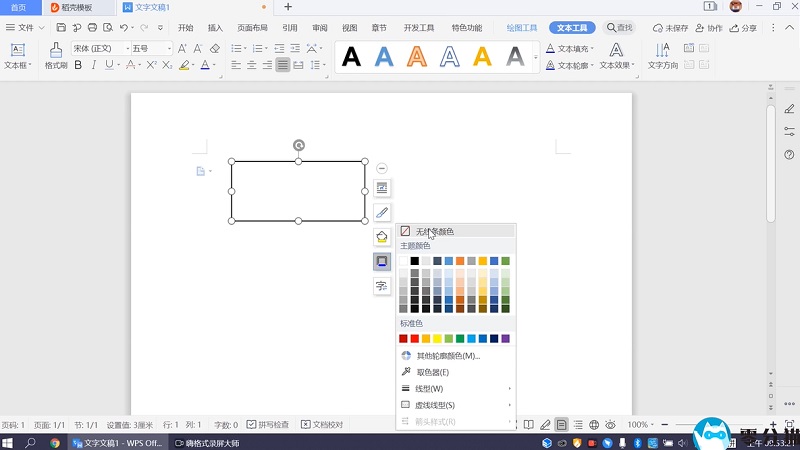
Task: Click the layout options icon beside shape
Action: [x=382, y=188]
